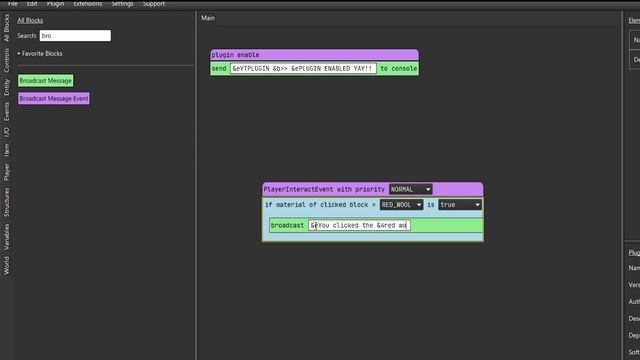Switch to the Item side tab
This screenshot has height=360, width=640.
coord(7,150)
